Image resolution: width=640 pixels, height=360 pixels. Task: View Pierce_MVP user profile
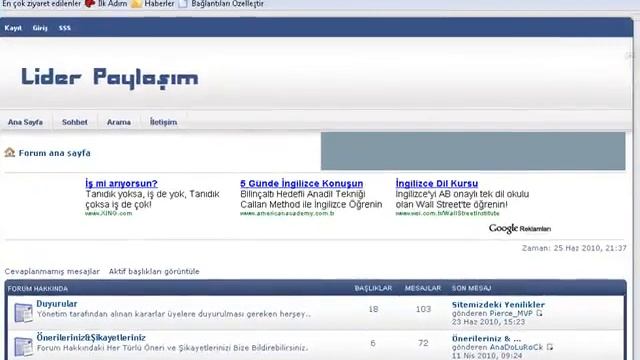click(512, 313)
